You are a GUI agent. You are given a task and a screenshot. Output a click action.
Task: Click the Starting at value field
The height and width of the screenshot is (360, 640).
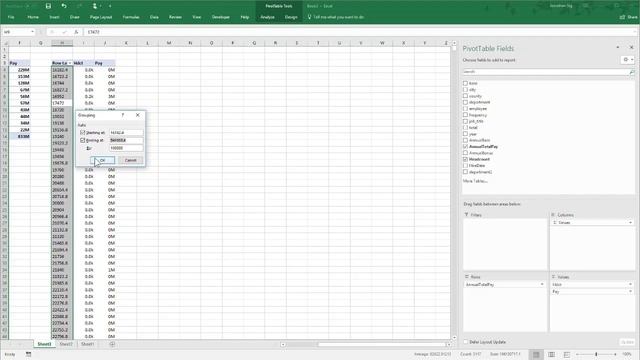(x=126, y=133)
